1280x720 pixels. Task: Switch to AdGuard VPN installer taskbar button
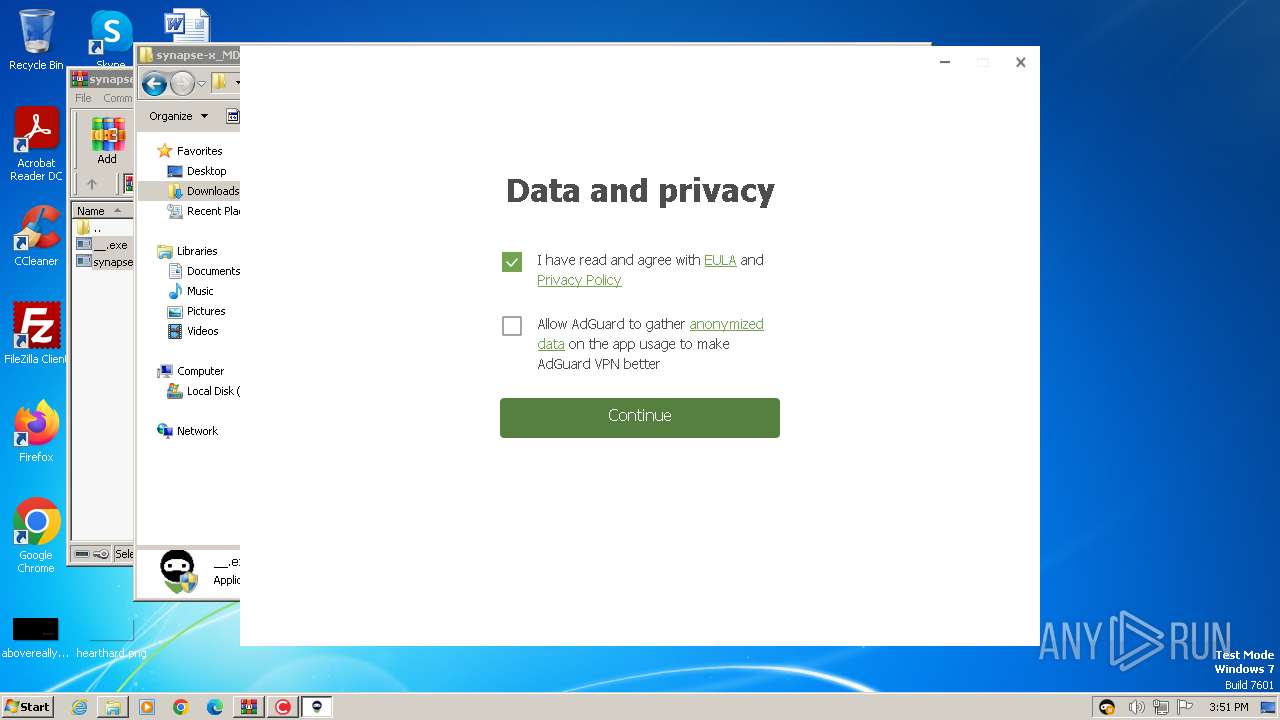[x=317, y=707]
